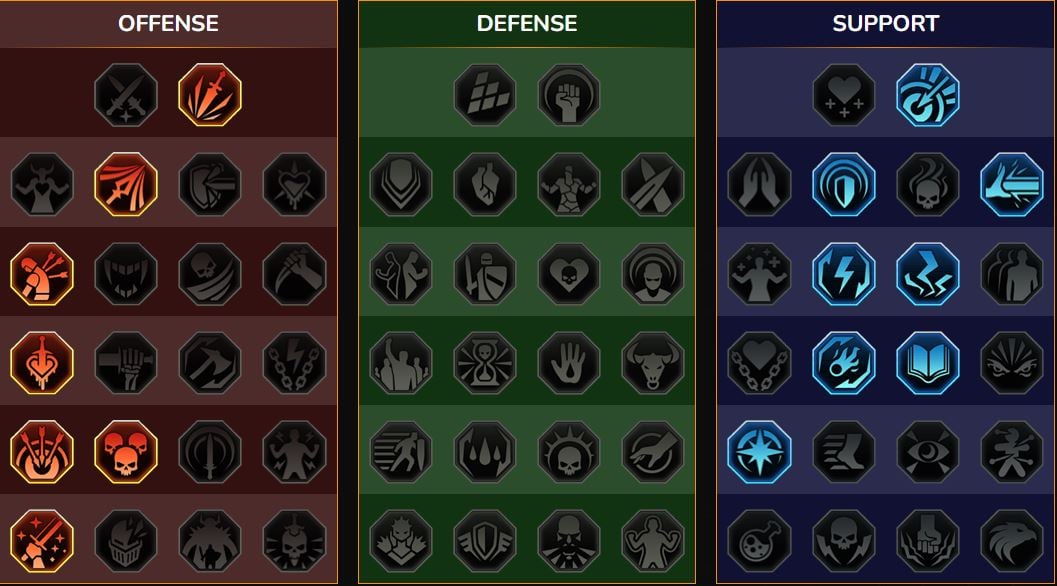Select the raised fist mastery in Defense

click(568, 95)
